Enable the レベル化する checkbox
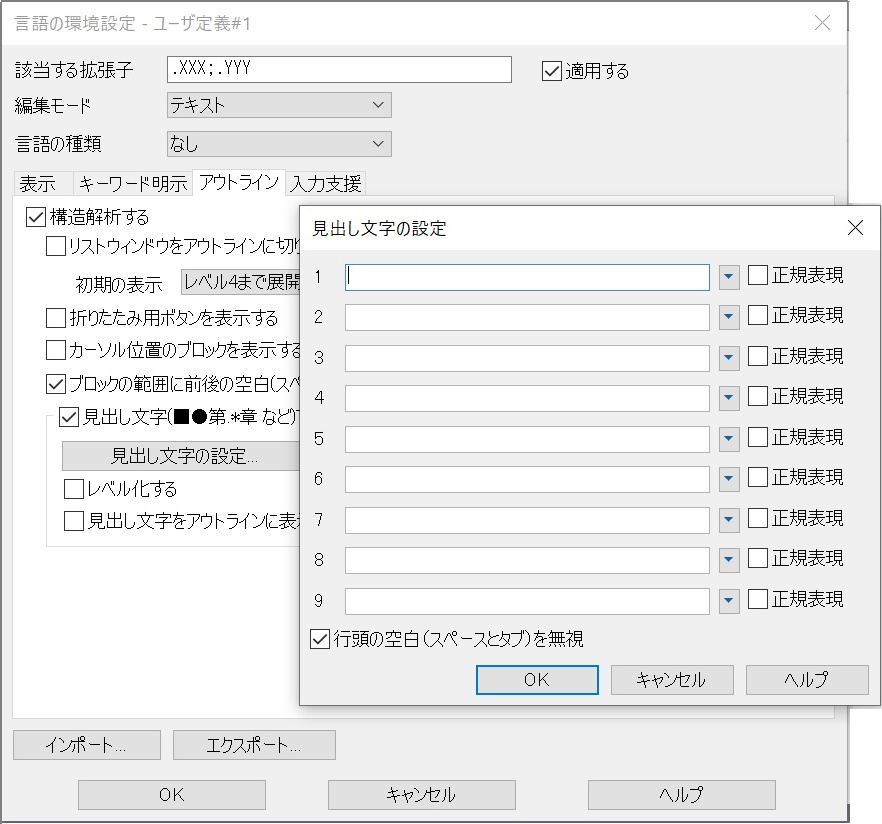Image resolution: width=882 pixels, height=824 pixels. coord(73,490)
